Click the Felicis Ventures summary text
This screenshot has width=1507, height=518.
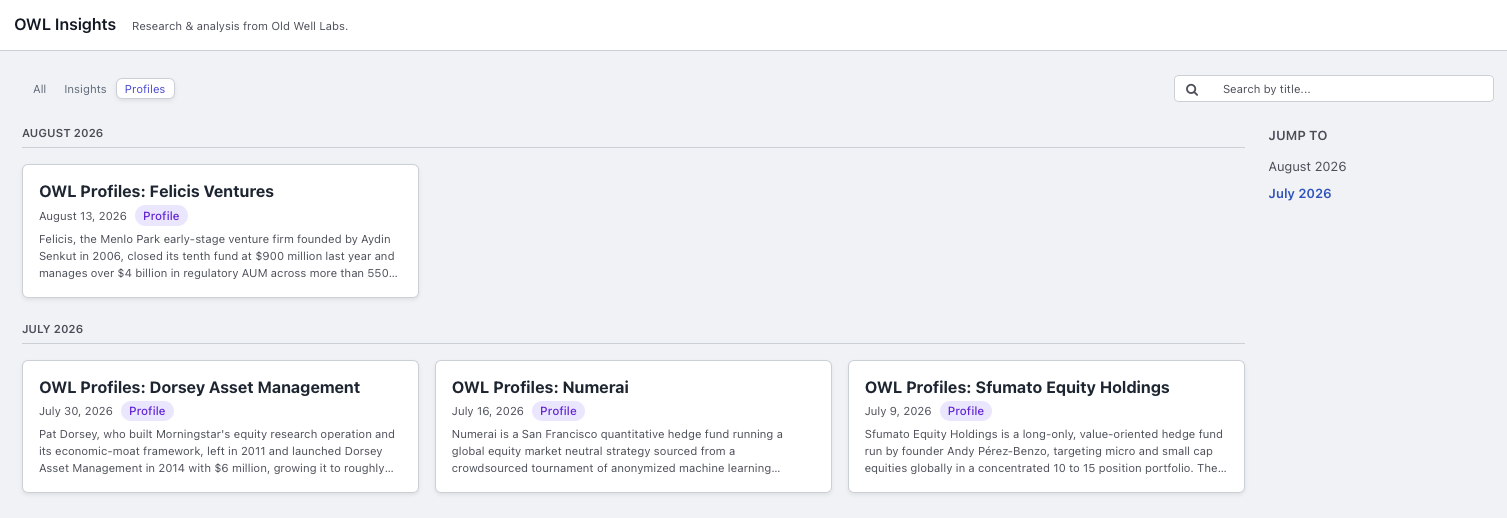pyautogui.click(x=218, y=256)
